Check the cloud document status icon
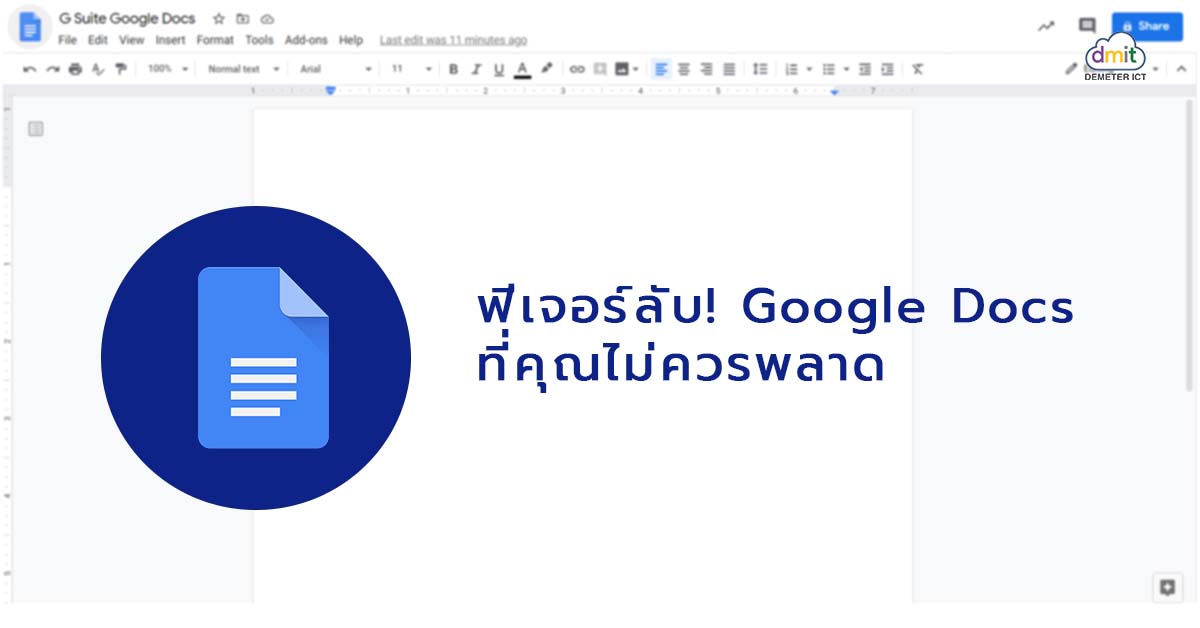 click(x=267, y=19)
